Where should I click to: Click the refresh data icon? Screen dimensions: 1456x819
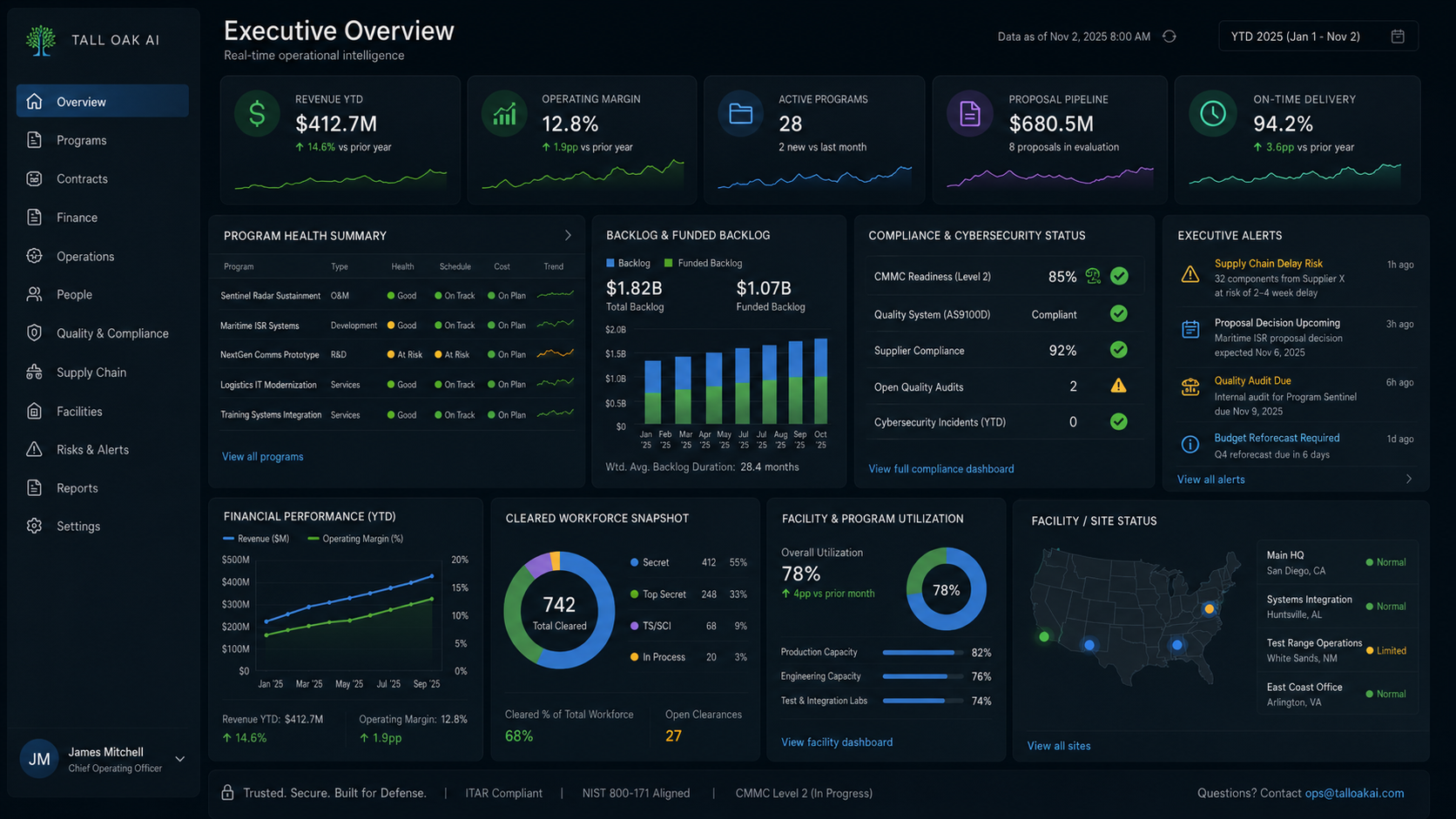(1170, 37)
